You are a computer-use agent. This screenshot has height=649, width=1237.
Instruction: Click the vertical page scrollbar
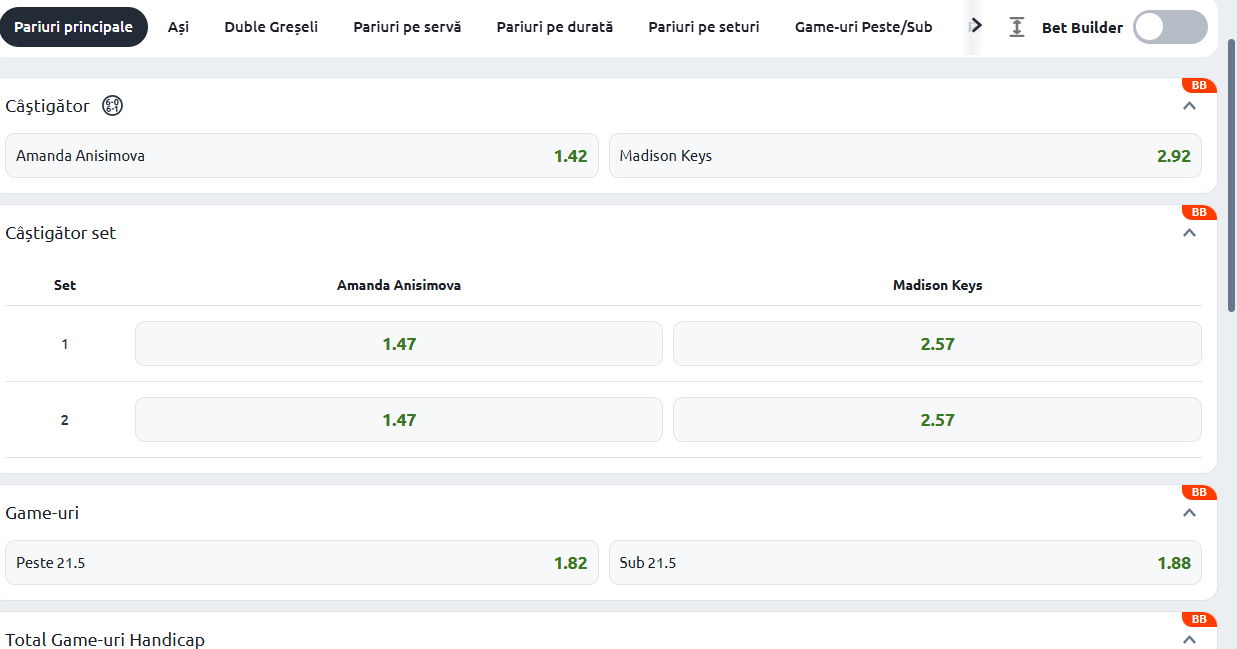pos(1232,175)
